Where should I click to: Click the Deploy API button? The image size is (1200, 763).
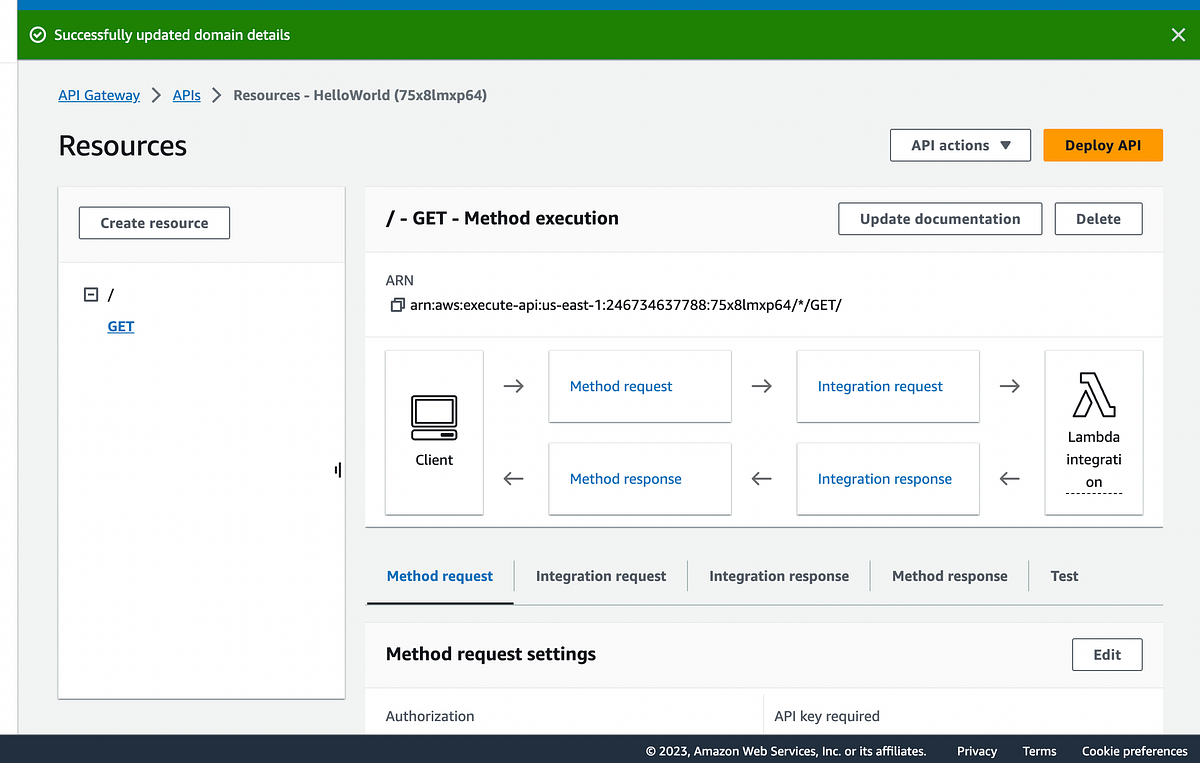1102,144
